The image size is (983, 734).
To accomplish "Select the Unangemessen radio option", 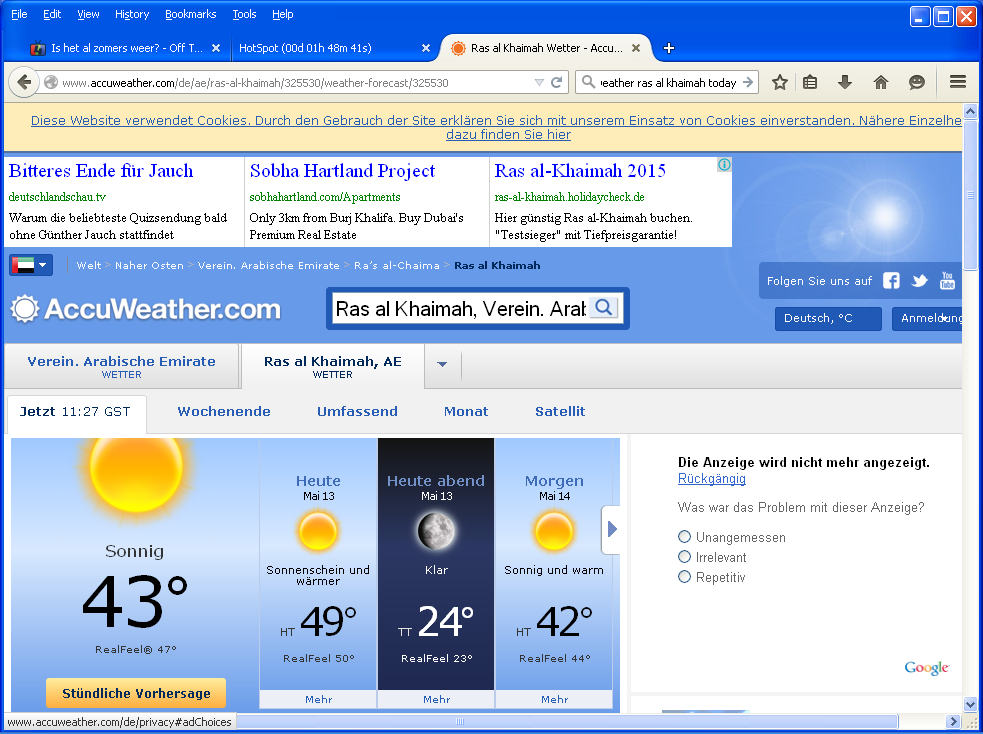I will click(685, 537).
